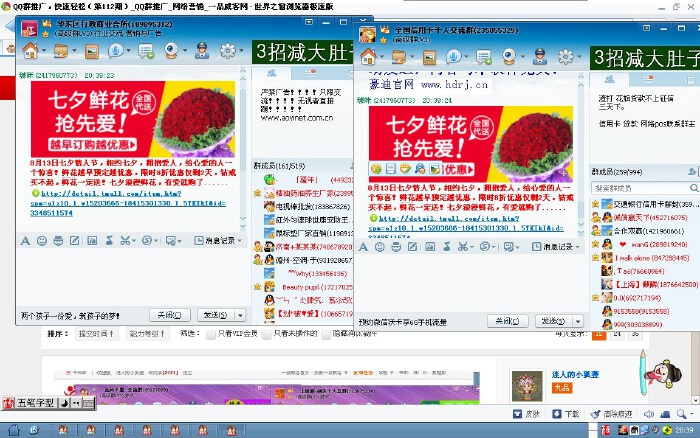Click 清除痕迹 in browser status bar

[x=612, y=414]
